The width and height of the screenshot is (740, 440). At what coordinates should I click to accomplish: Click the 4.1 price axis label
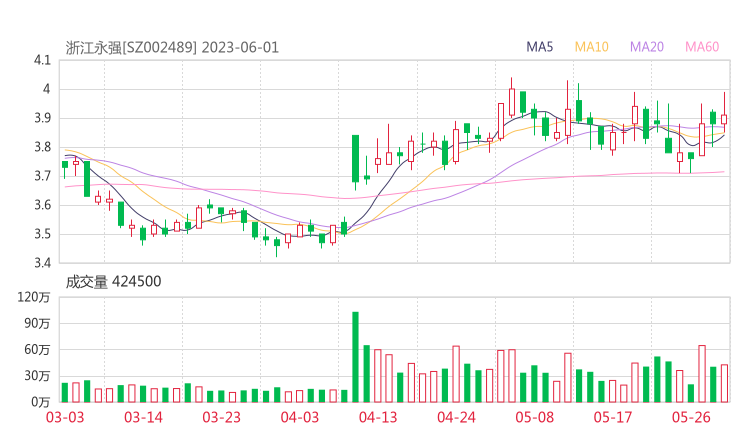pos(42,60)
